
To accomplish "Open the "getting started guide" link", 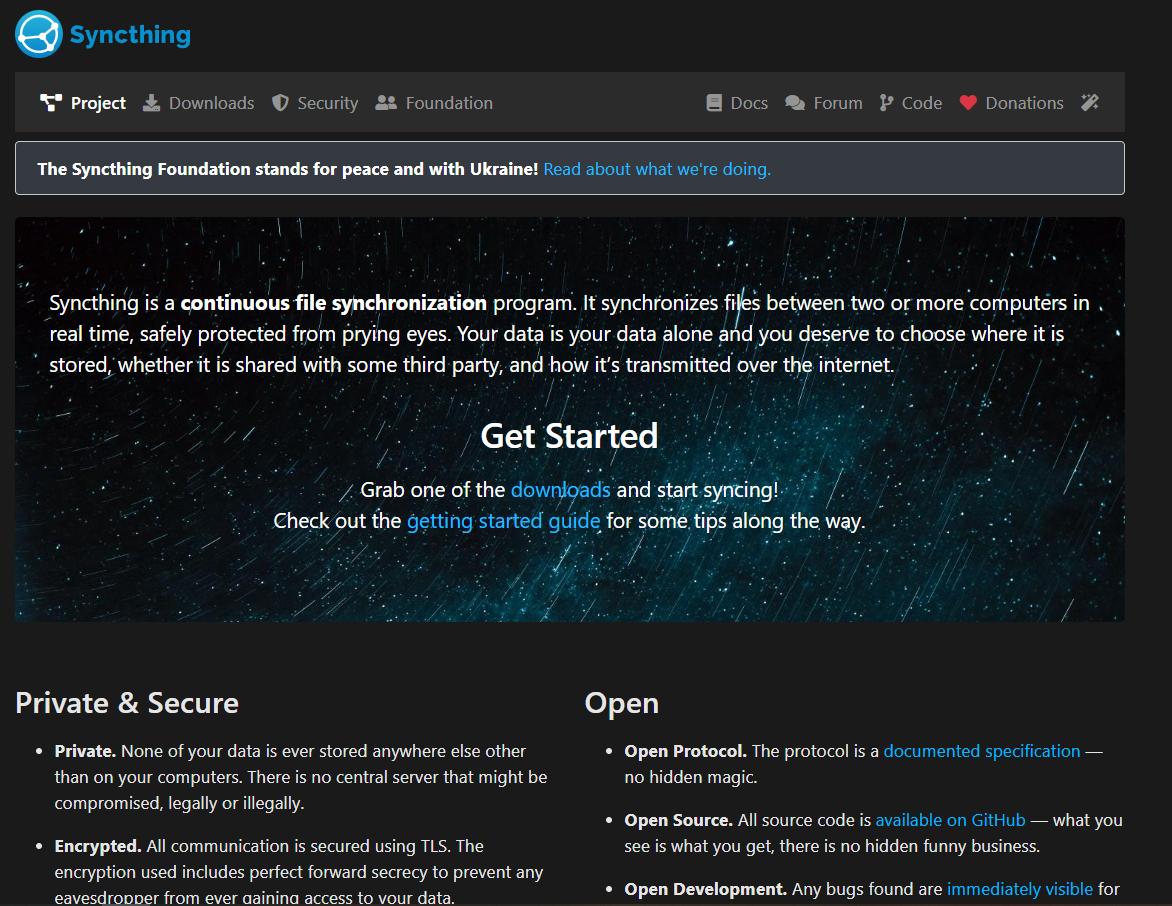I will coord(503,520).
